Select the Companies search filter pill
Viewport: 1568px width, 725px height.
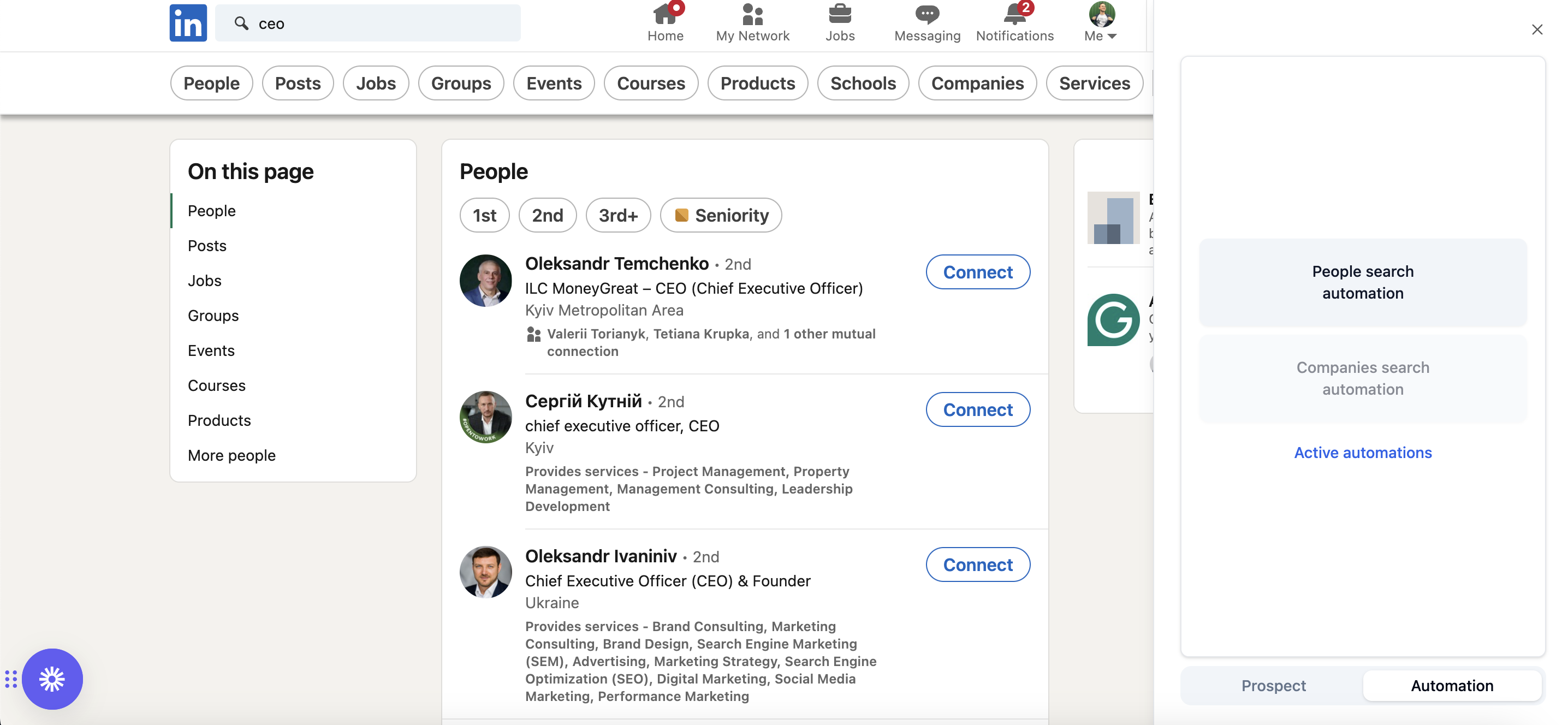977,83
